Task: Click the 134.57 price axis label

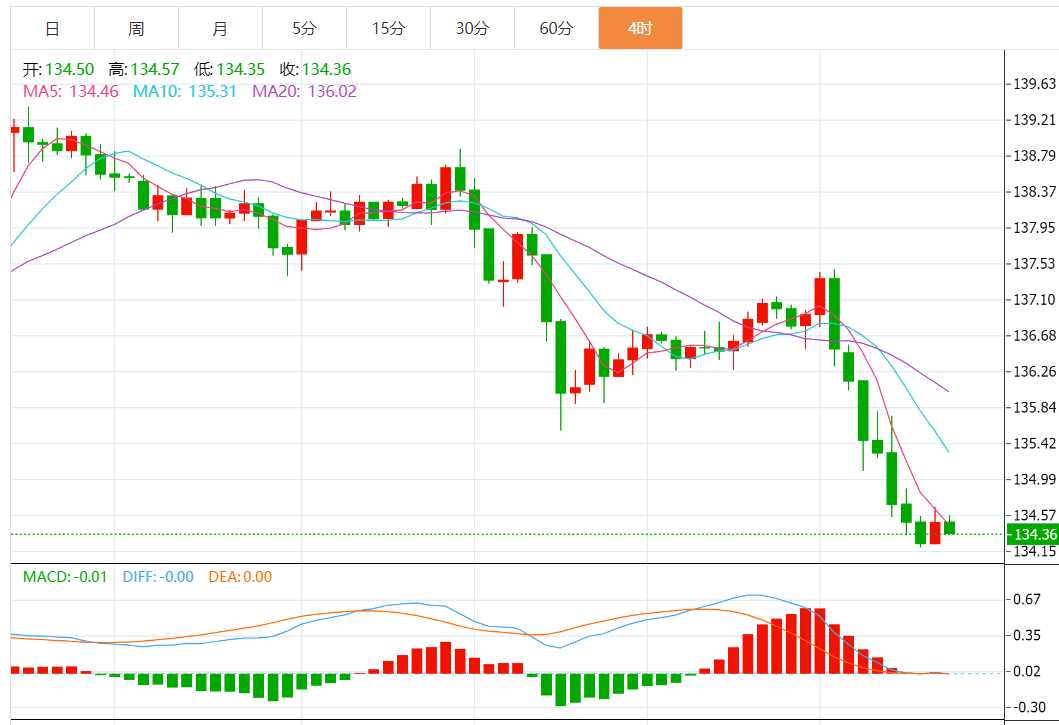Action: click(x=1035, y=516)
